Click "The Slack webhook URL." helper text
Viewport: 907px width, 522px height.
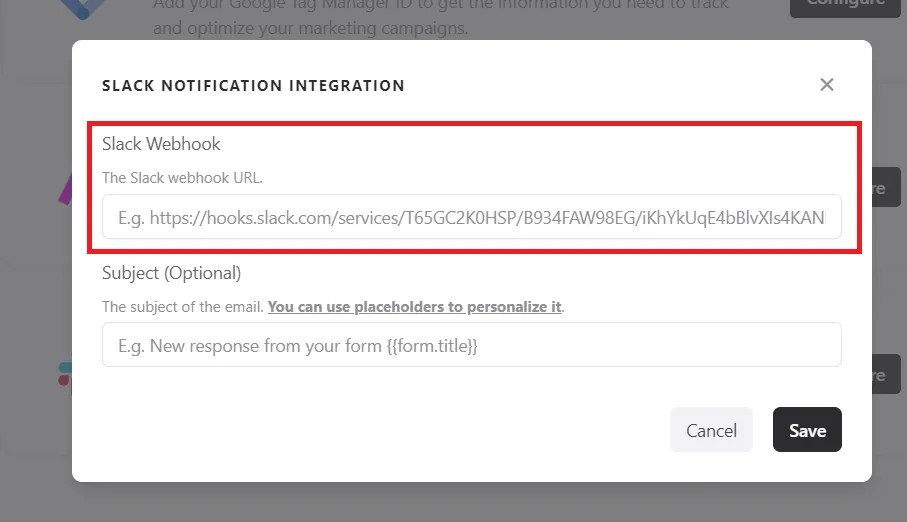182,178
